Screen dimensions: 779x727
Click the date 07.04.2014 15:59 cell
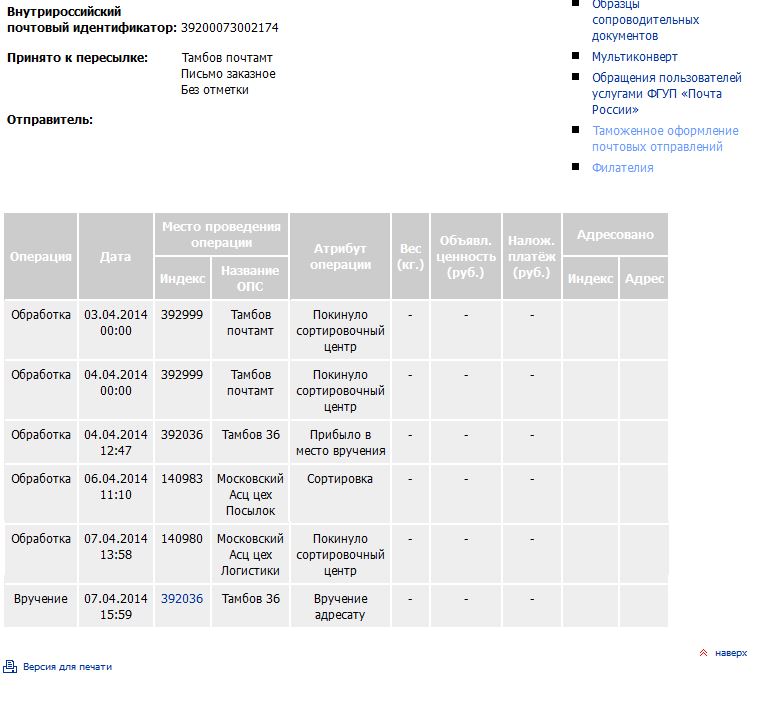click(116, 607)
